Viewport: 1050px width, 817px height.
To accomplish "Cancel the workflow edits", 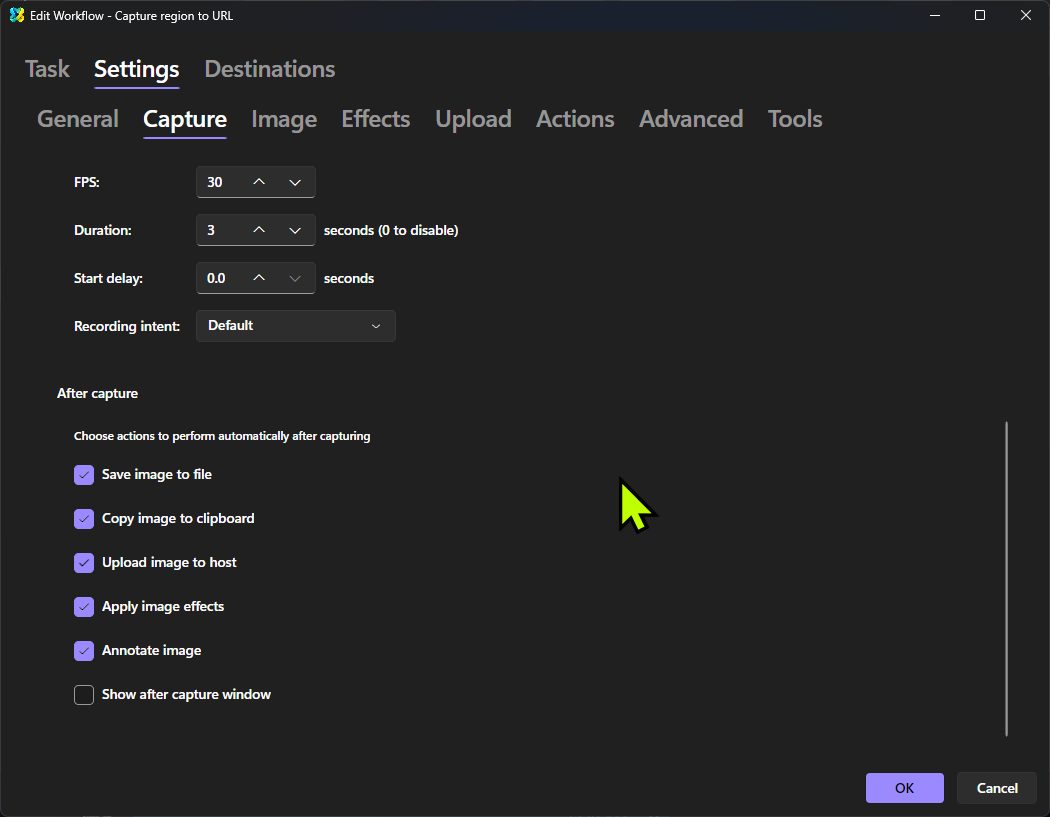I will [x=996, y=788].
